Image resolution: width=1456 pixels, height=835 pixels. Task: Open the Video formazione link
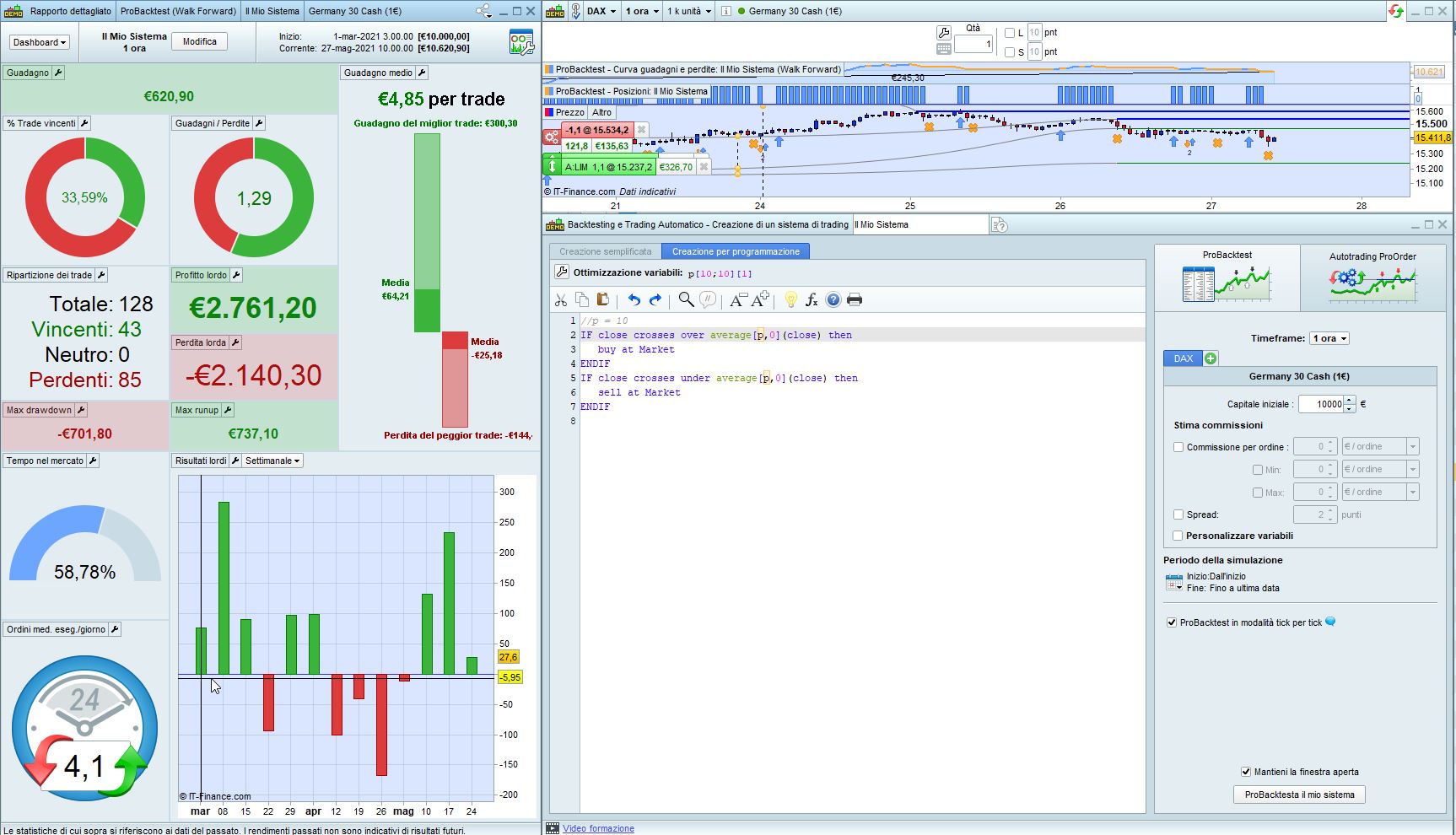(x=598, y=828)
